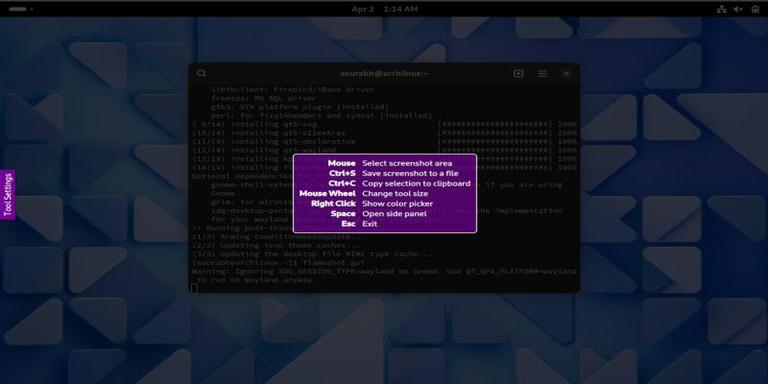
Task: Click the 'Ctrl+S' shortcut label
Action: coord(342,173)
